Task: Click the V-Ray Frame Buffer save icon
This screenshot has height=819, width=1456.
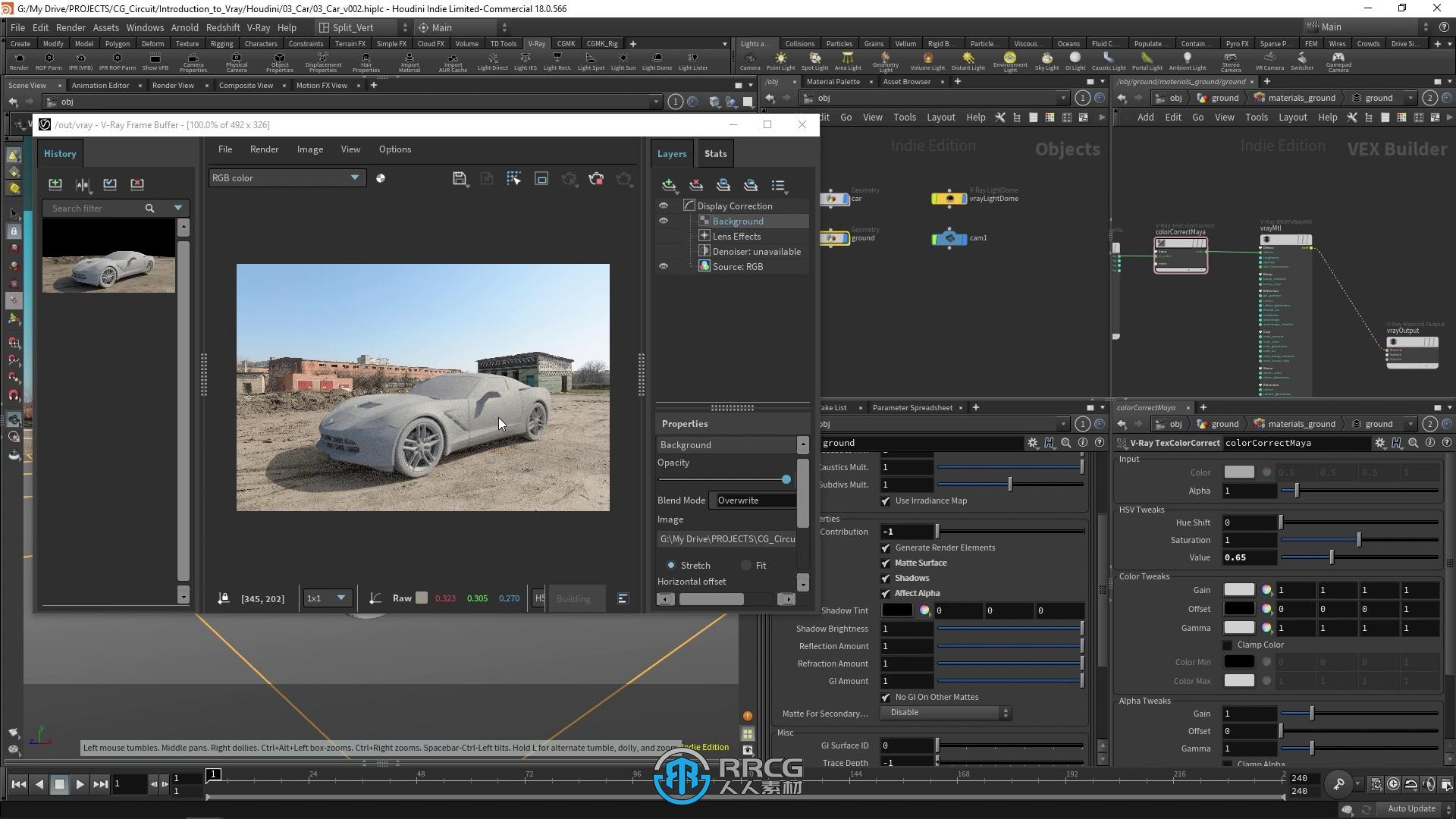Action: pos(459,178)
